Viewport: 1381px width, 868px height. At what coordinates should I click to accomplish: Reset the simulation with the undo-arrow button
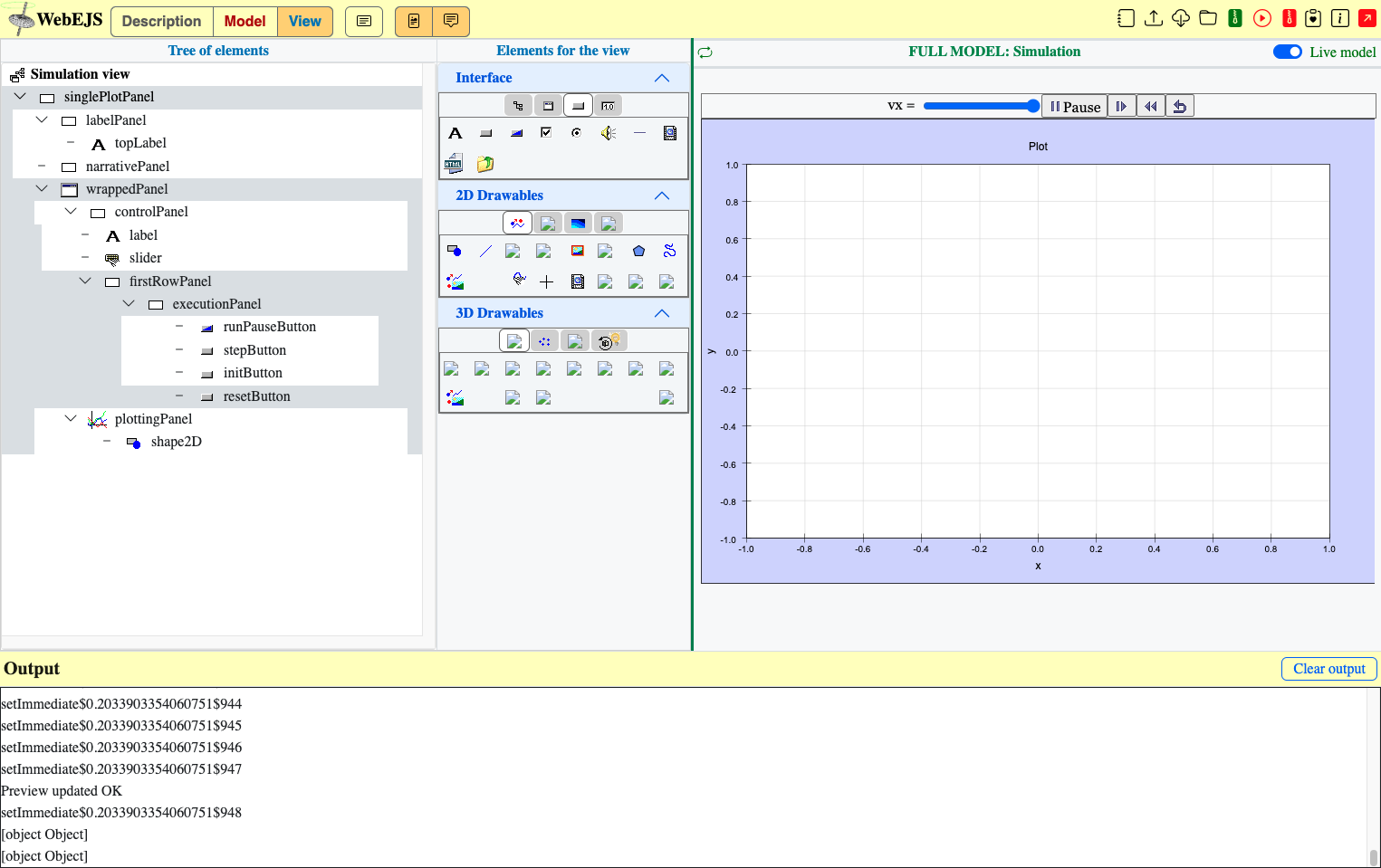1180,107
